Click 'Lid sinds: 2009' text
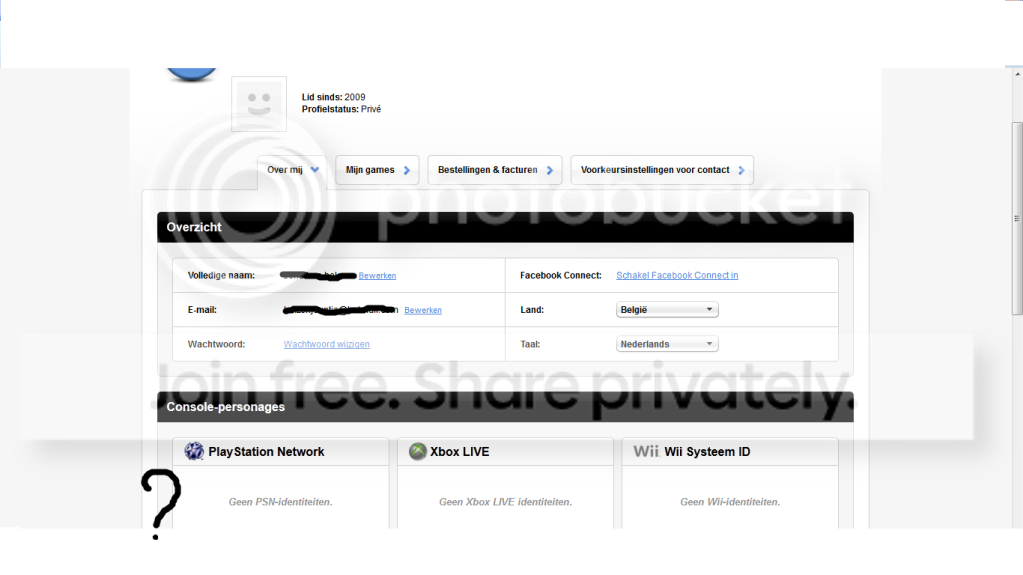The width and height of the screenshot is (1023, 575). point(333,97)
